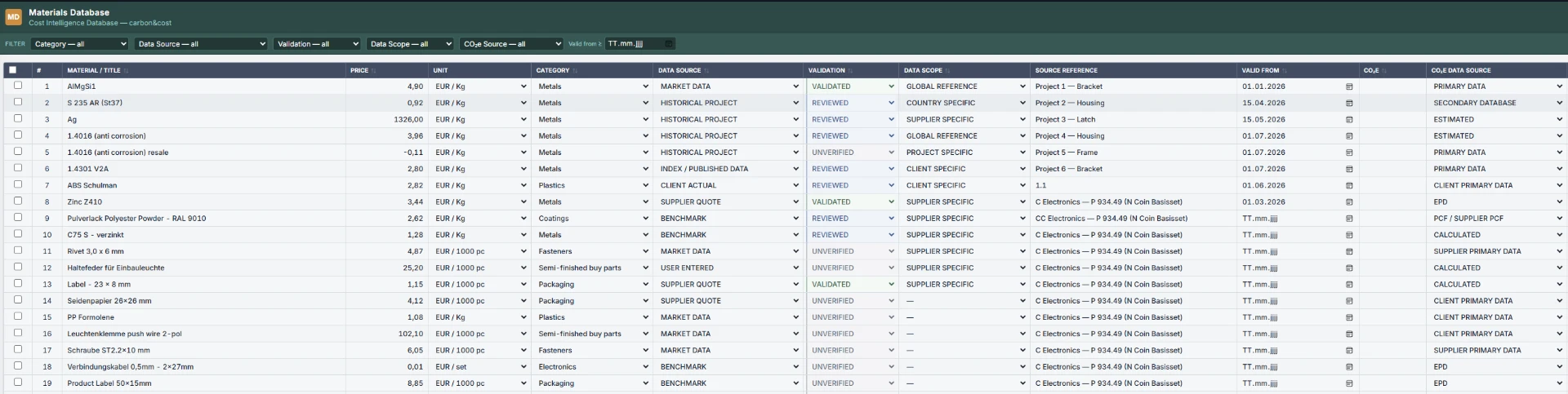Open date picker for PP Formolene row
Screen dimensions: 1568x394
pos(1349,317)
